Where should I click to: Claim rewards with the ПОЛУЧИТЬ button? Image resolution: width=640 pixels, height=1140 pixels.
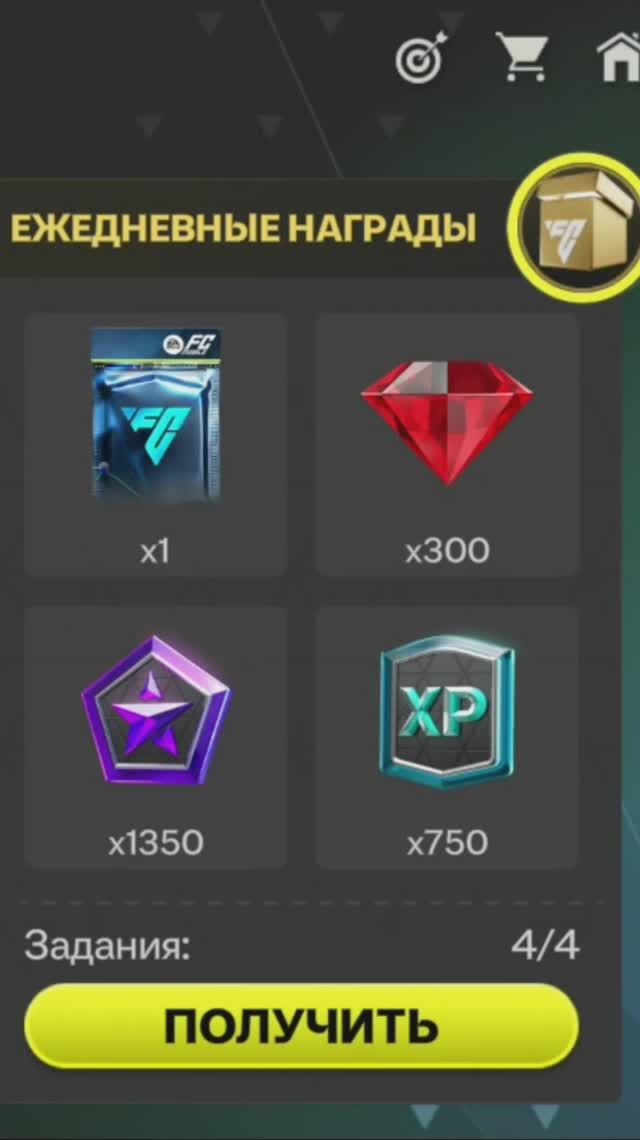302,1026
